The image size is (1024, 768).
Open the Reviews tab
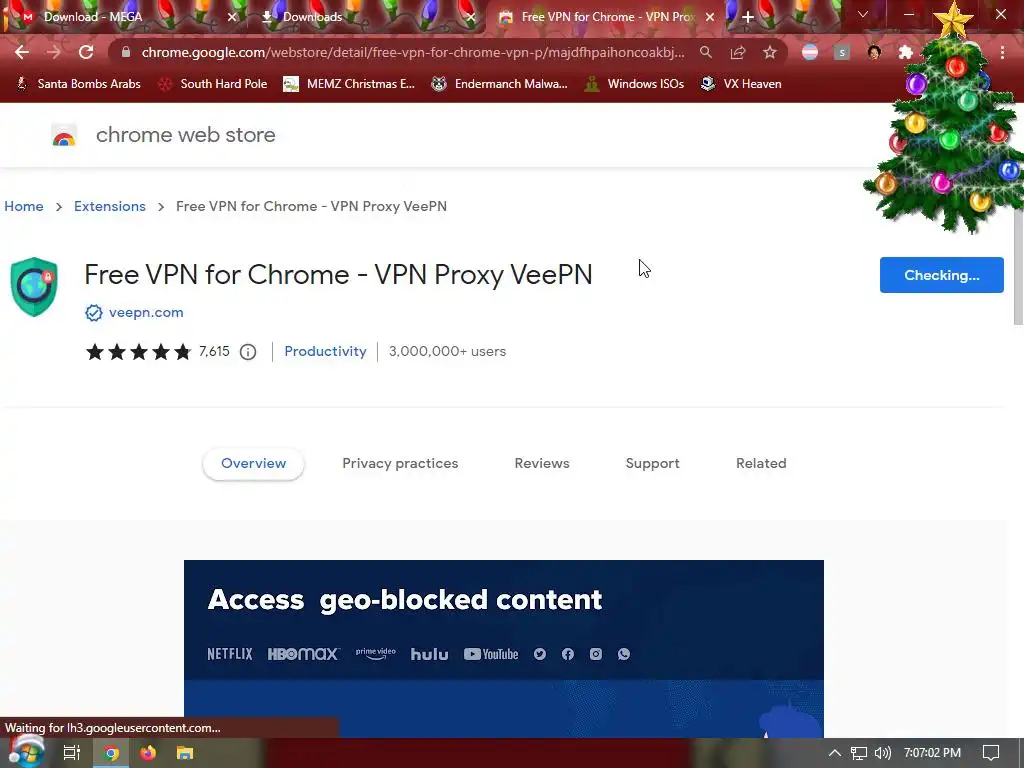click(x=541, y=464)
